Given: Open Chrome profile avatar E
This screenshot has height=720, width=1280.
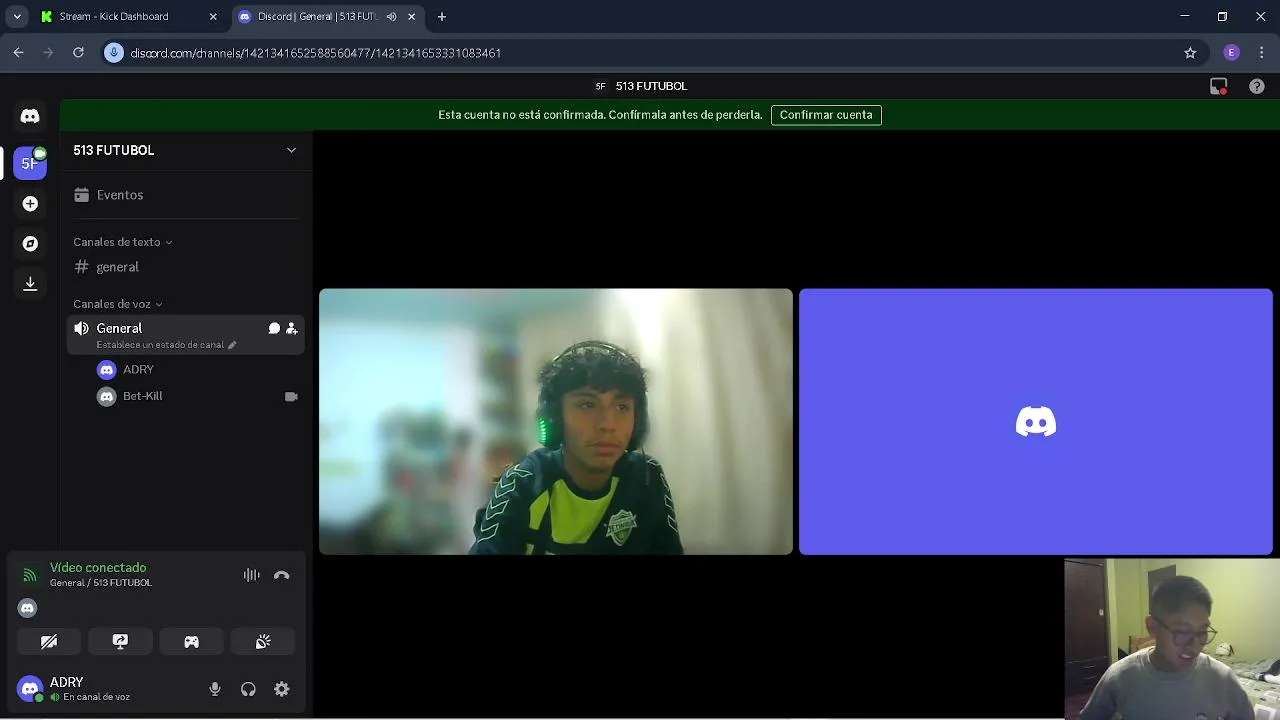Looking at the screenshot, I should 1232,53.
